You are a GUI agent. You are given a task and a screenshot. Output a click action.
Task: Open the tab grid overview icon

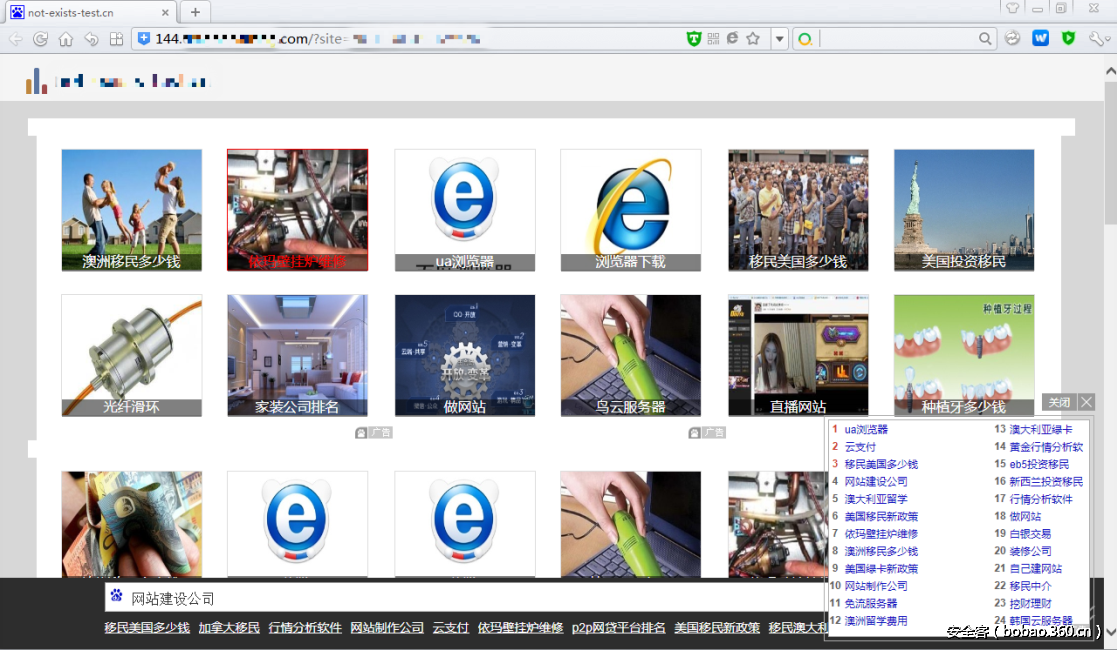116,39
